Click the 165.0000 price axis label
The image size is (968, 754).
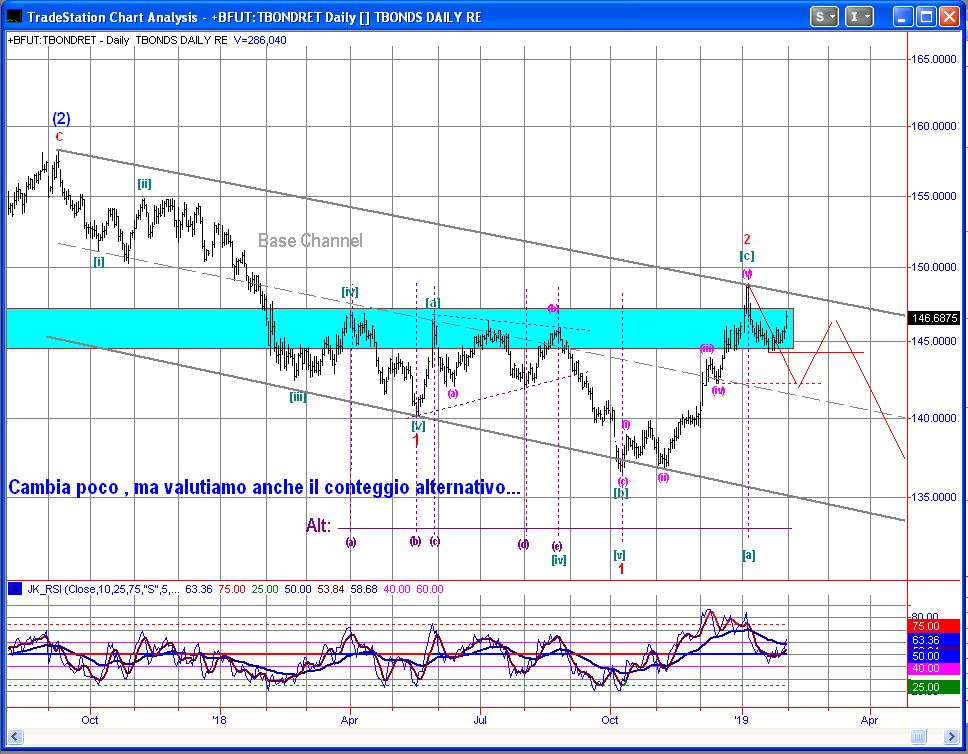point(935,59)
